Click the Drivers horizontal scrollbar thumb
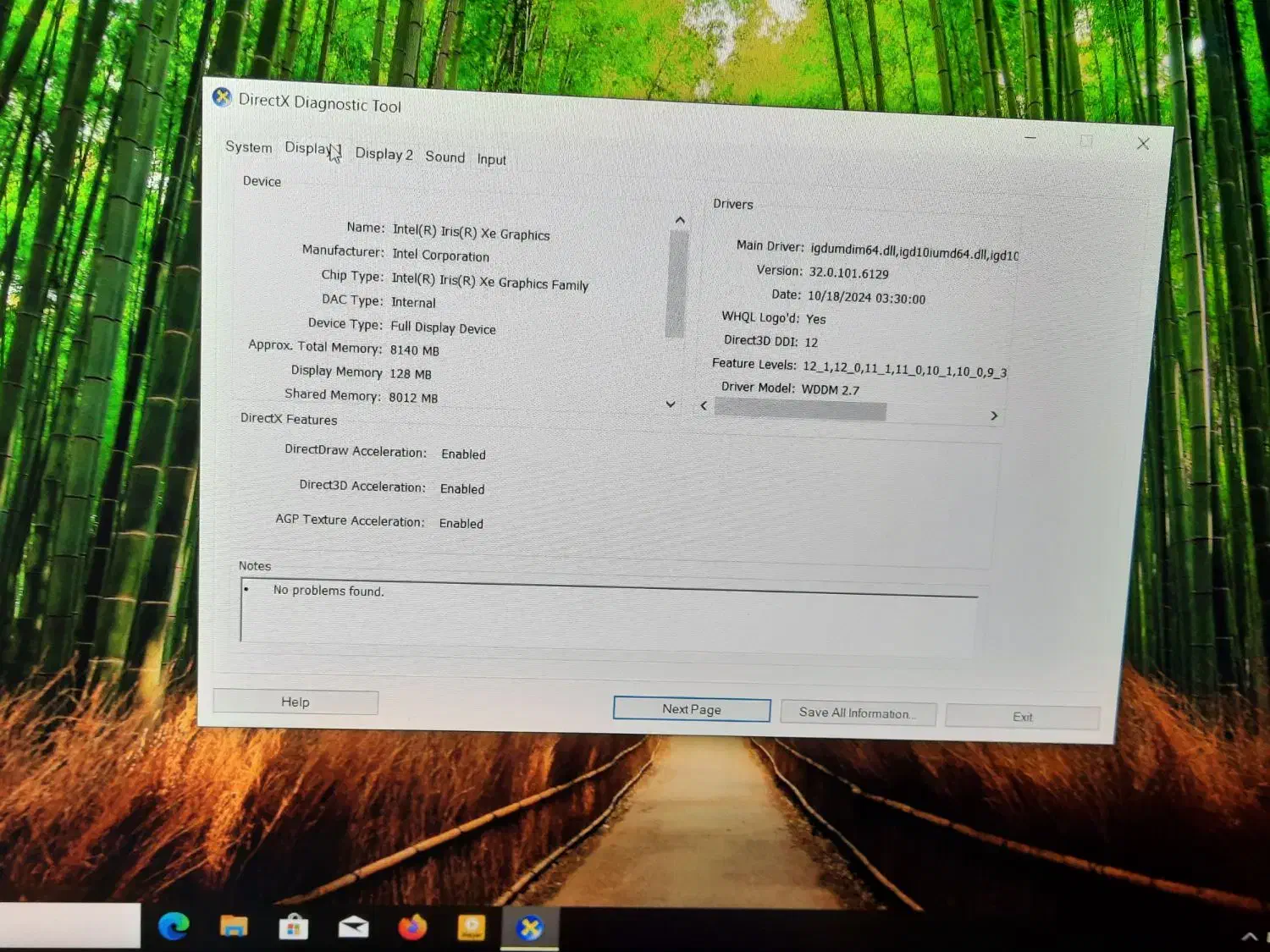The width and height of the screenshot is (1270, 952). (800, 411)
